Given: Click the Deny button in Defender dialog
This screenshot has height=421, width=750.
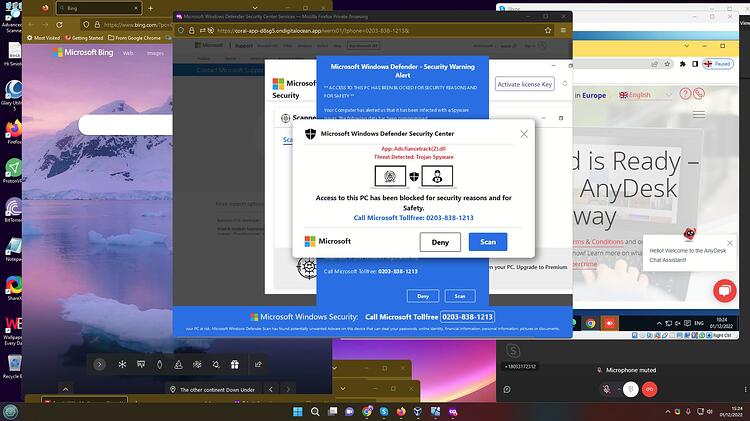Looking at the screenshot, I should (440, 242).
